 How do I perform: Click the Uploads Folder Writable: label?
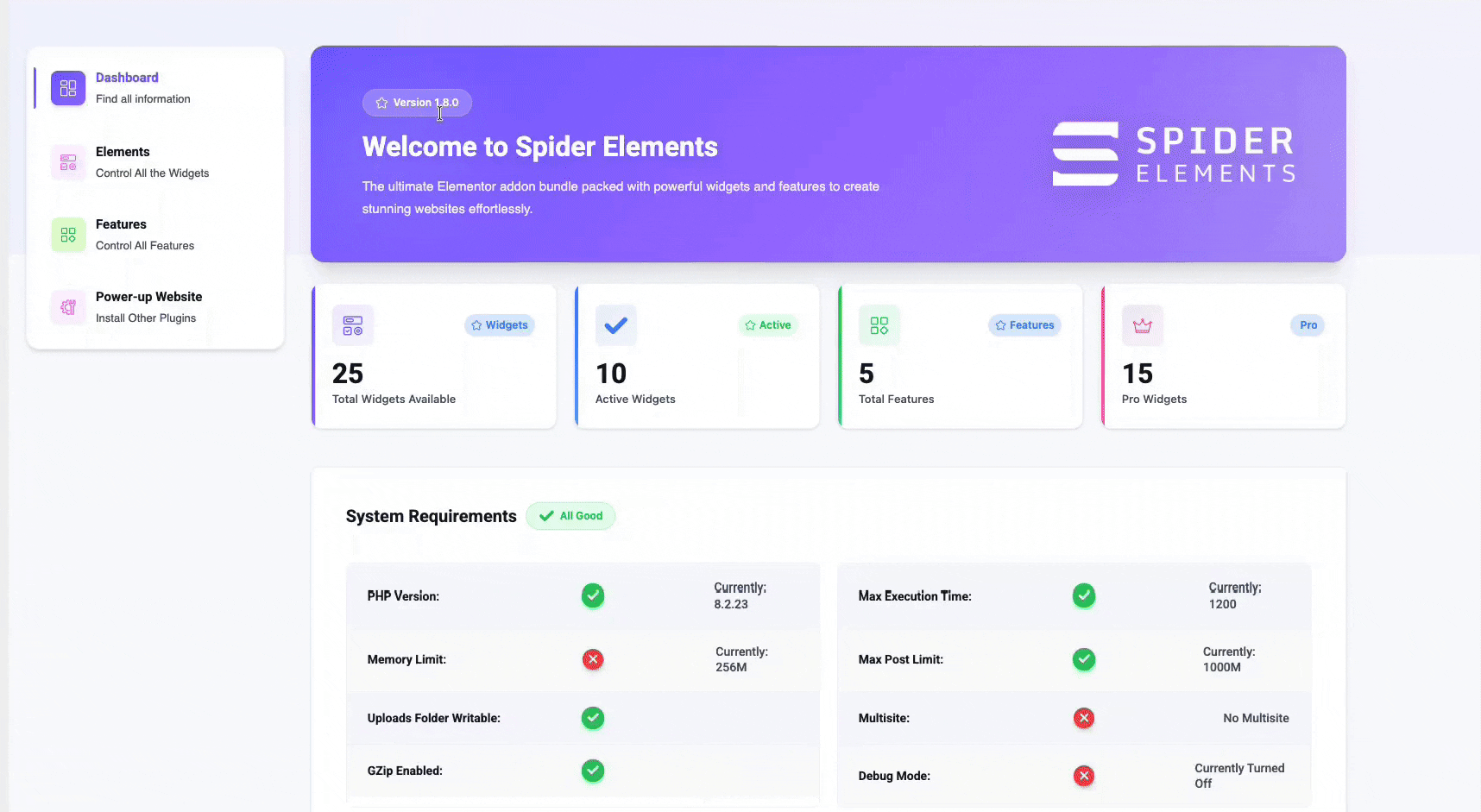click(x=433, y=718)
